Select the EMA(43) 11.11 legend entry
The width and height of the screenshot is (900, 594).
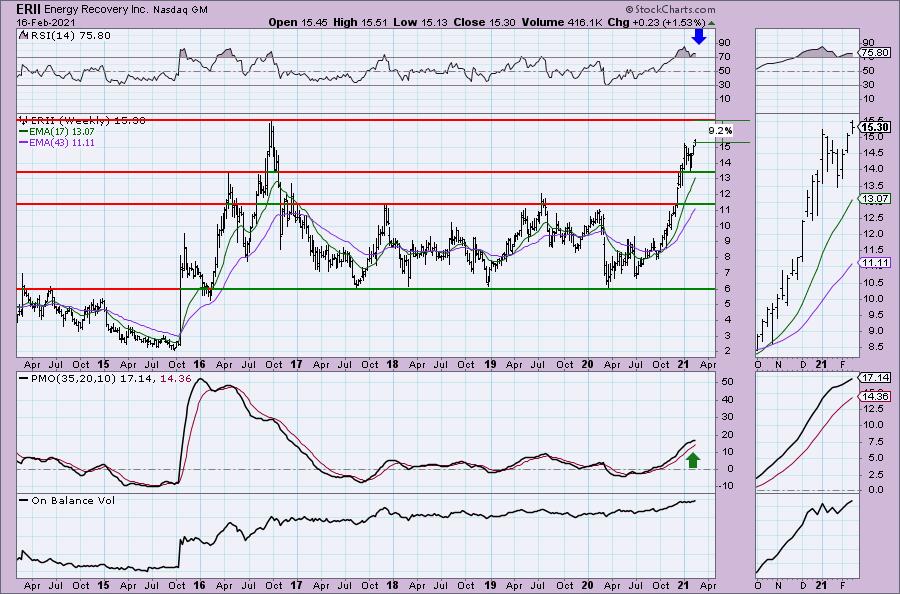57,143
